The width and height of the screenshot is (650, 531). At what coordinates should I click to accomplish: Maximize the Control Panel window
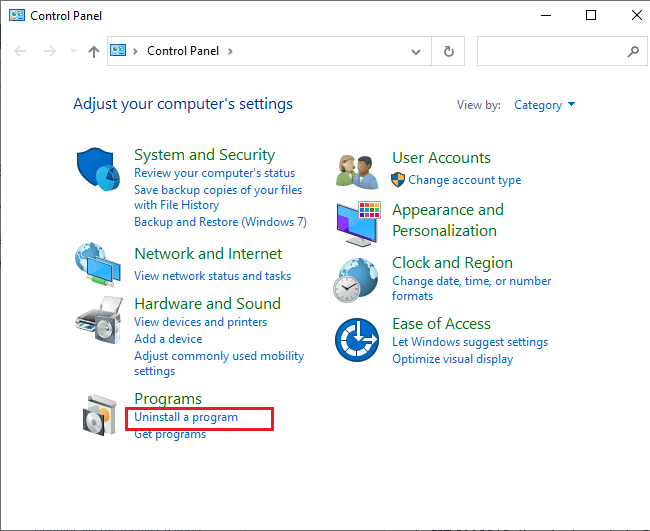pyautogui.click(x=591, y=16)
